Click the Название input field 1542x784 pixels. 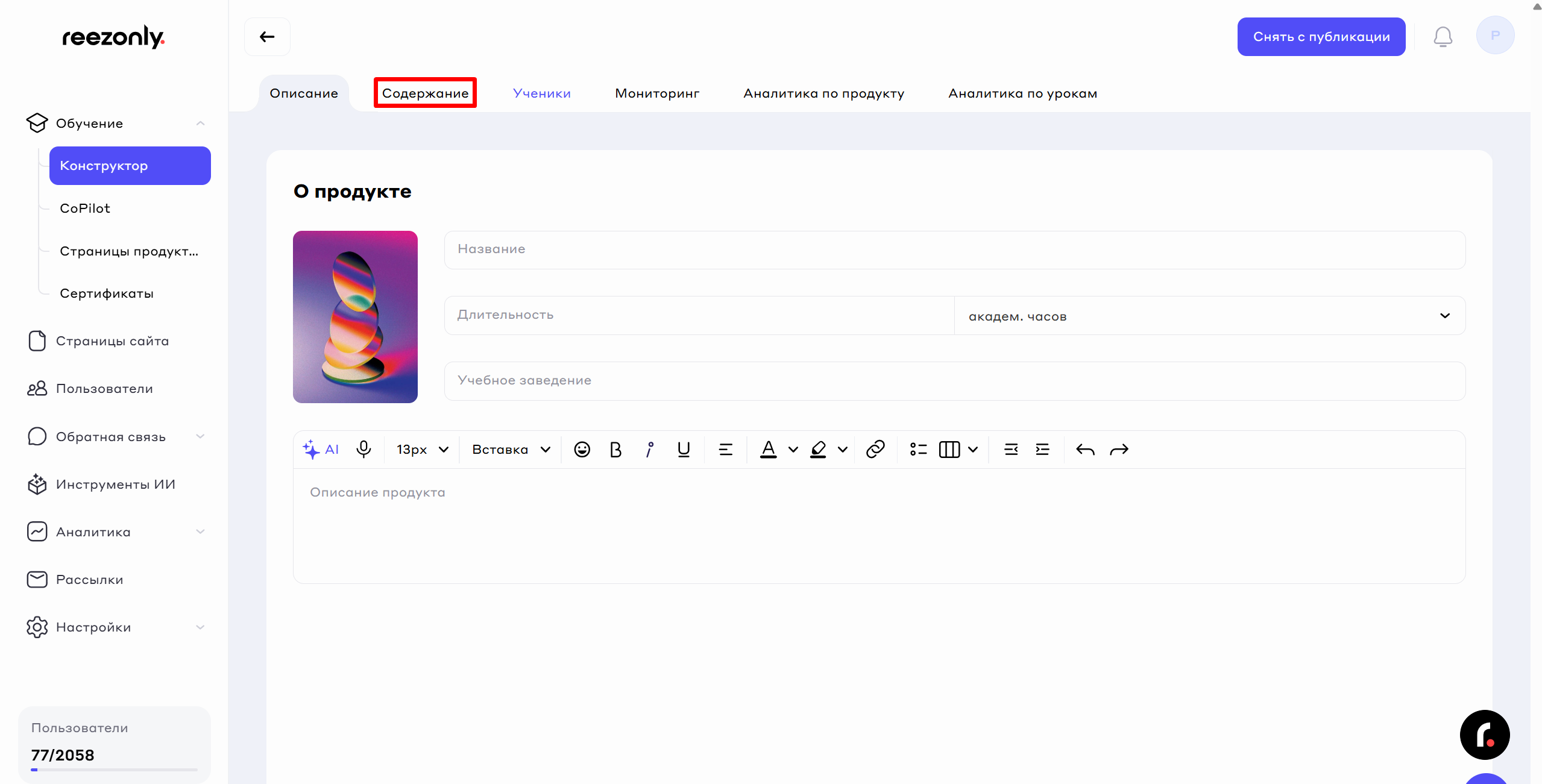click(954, 249)
